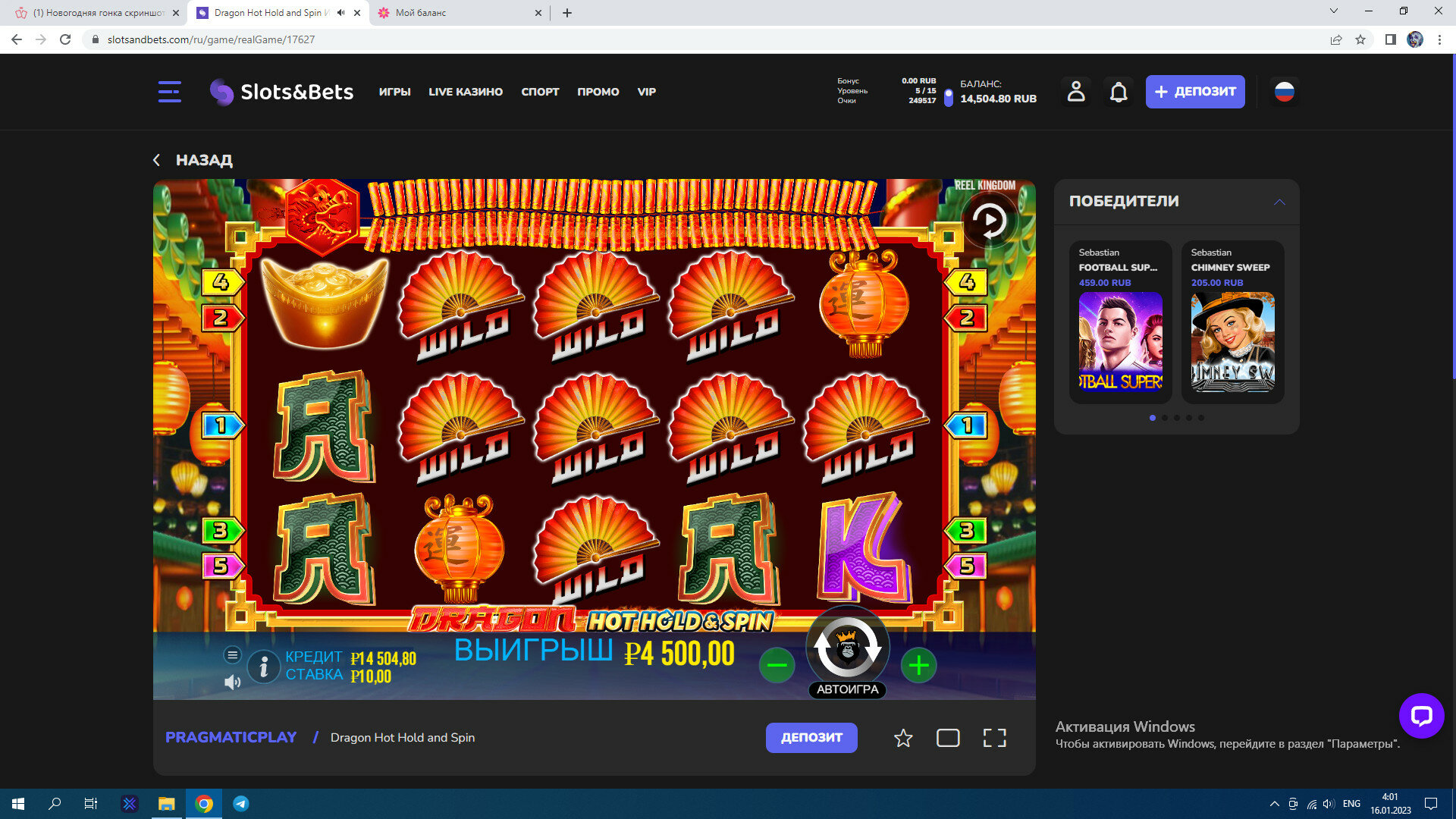Image resolution: width=1456 pixels, height=819 pixels.
Task: Click the game replay icon
Action: tap(990, 221)
